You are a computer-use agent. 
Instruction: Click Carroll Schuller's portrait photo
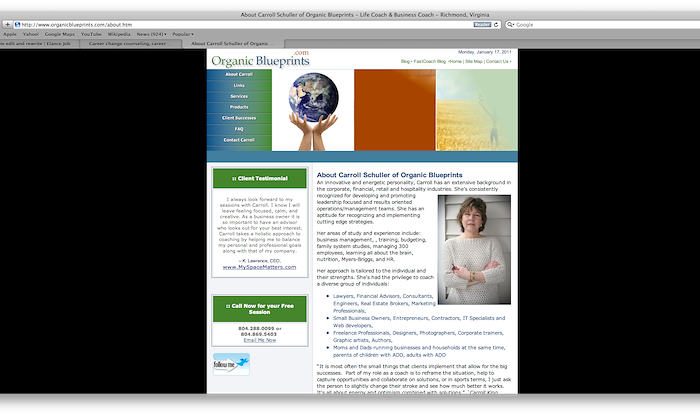pos(474,250)
